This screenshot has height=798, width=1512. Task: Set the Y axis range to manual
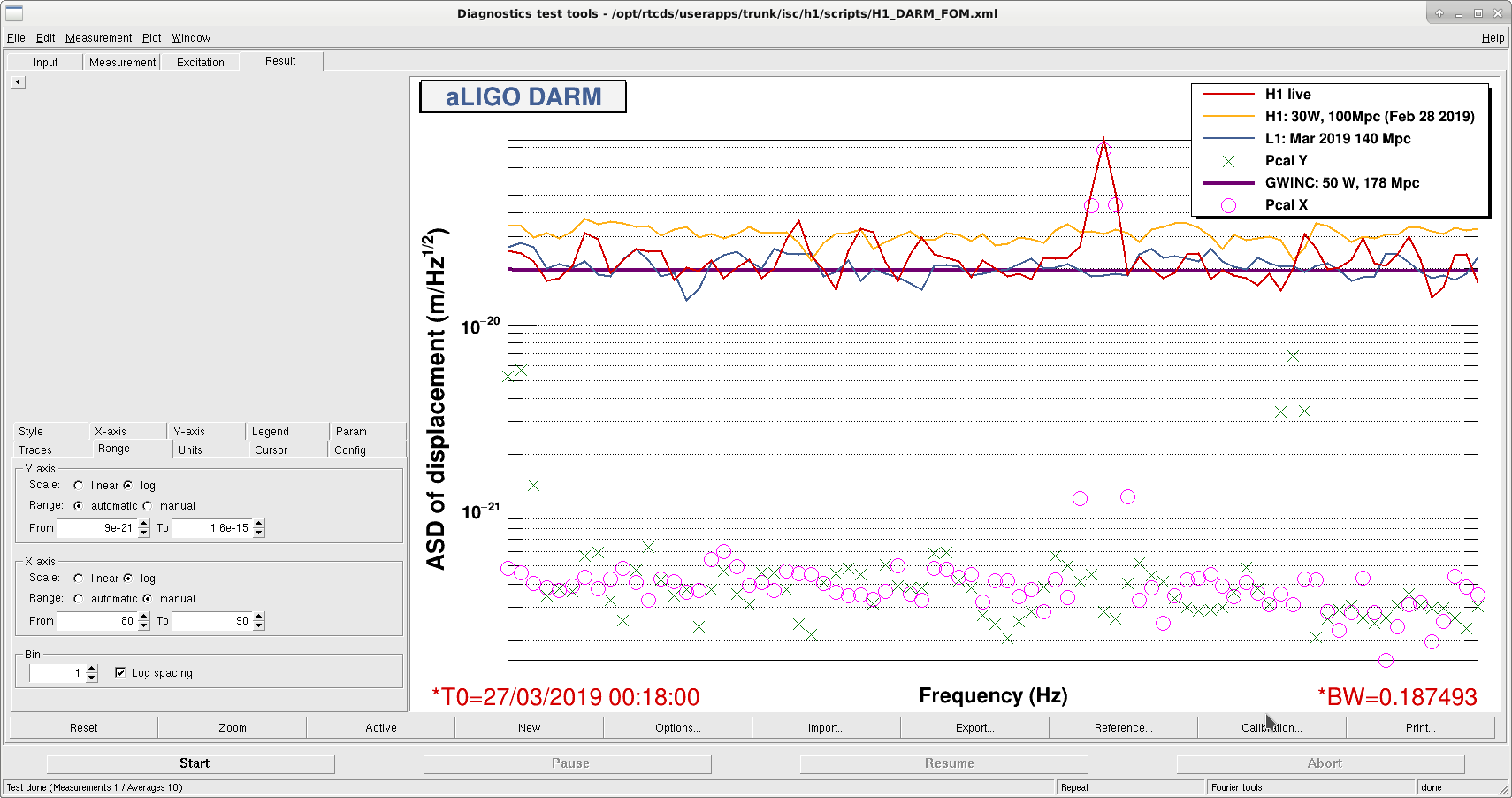click(x=148, y=506)
